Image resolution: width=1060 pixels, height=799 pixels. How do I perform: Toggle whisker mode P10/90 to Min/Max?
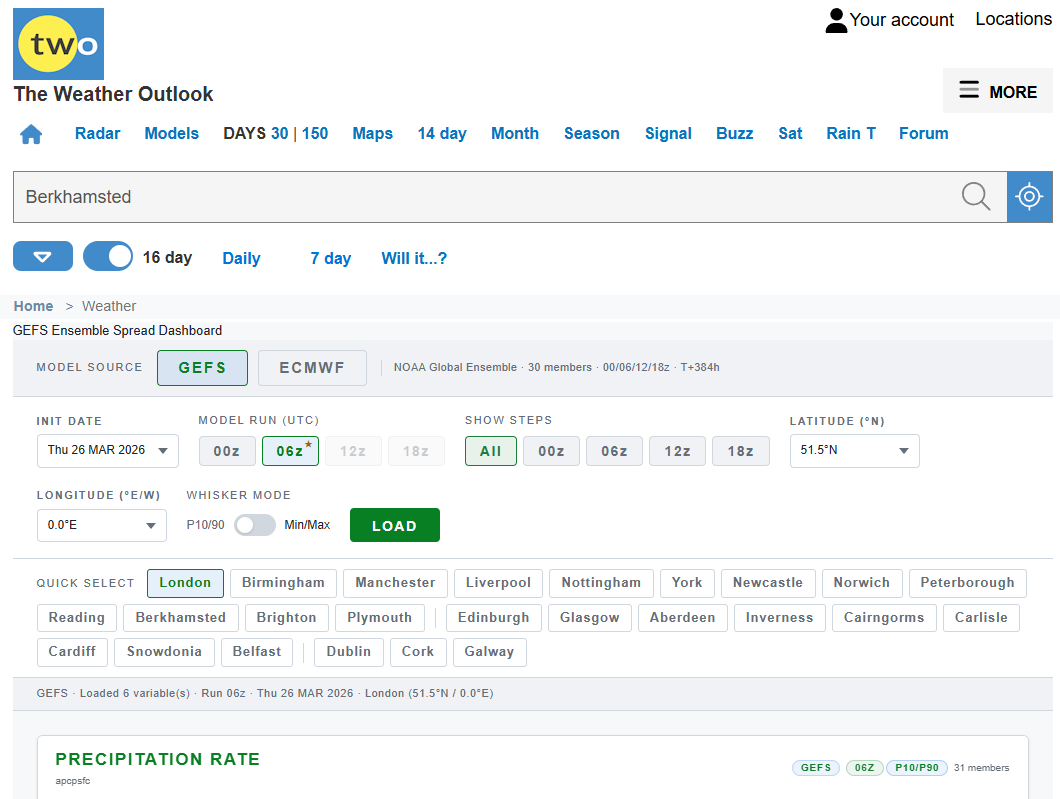[255, 525]
